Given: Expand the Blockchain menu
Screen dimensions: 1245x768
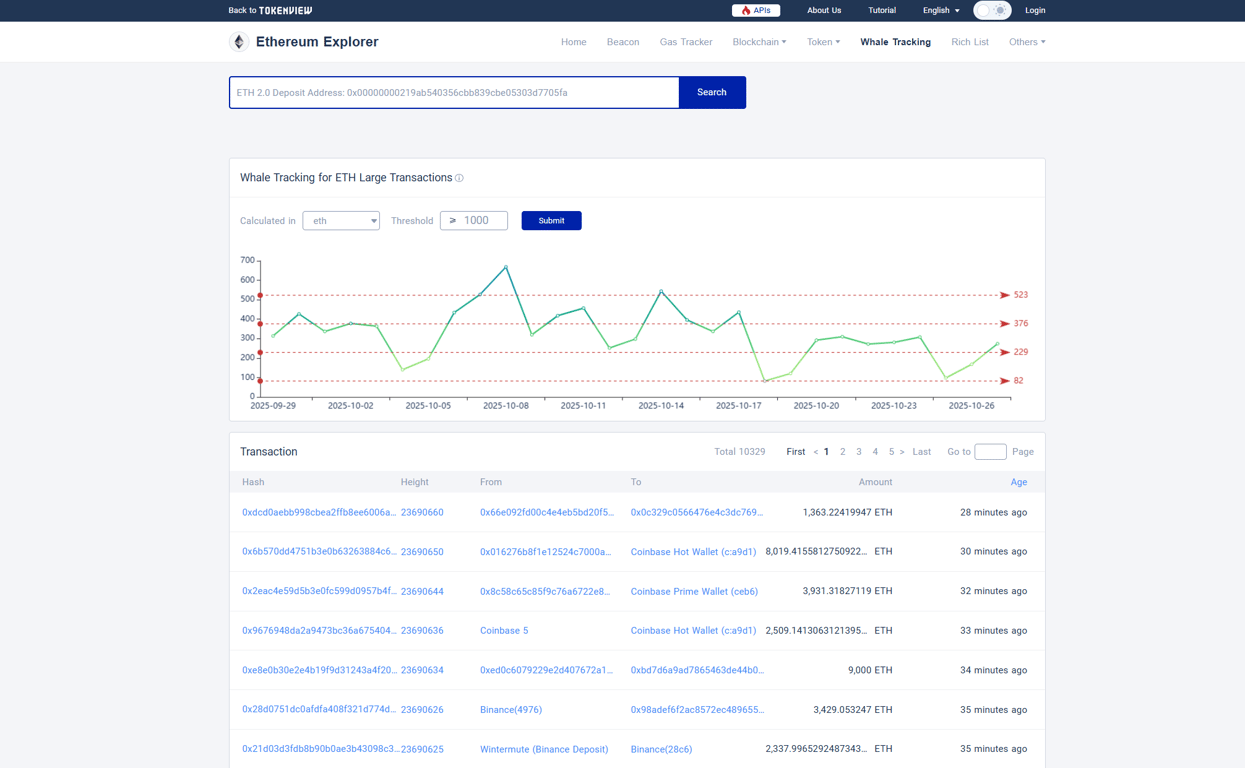Looking at the screenshot, I should pos(759,42).
